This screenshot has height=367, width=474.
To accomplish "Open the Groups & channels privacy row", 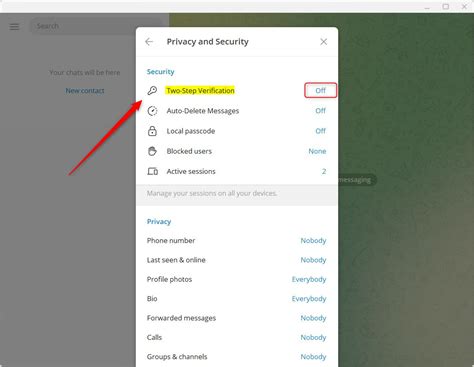I will (x=237, y=357).
